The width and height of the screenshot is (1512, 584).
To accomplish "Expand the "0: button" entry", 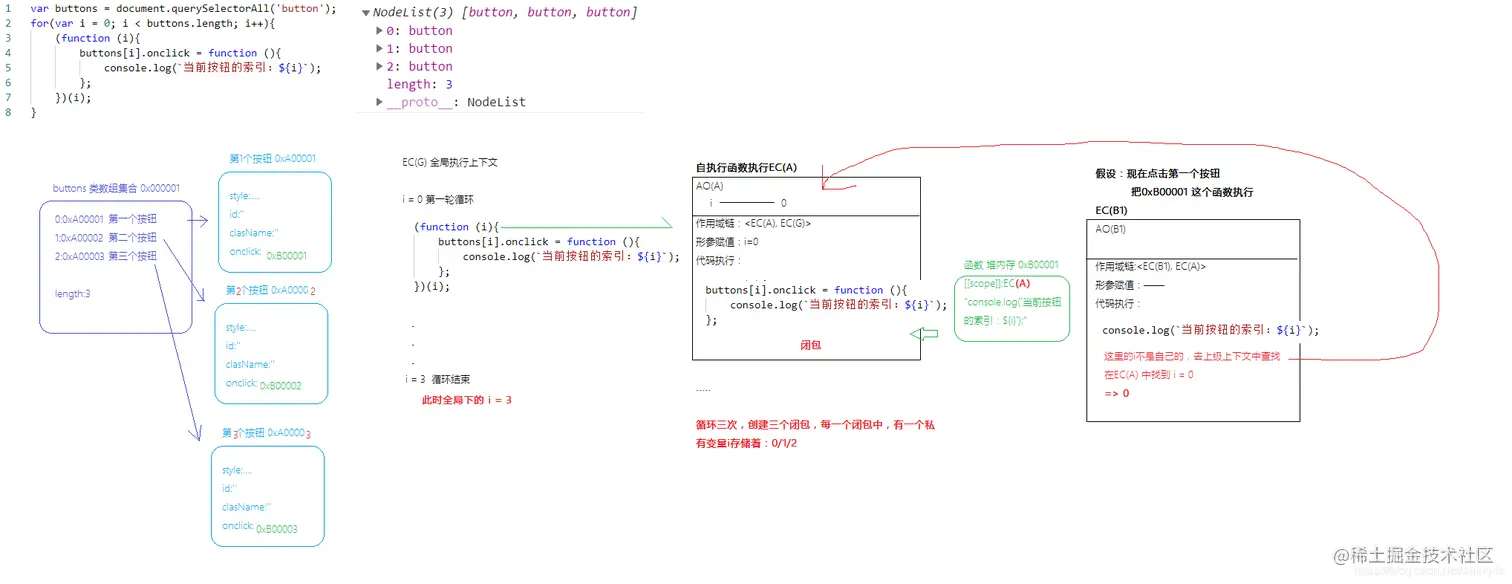I will pyautogui.click(x=380, y=30).
